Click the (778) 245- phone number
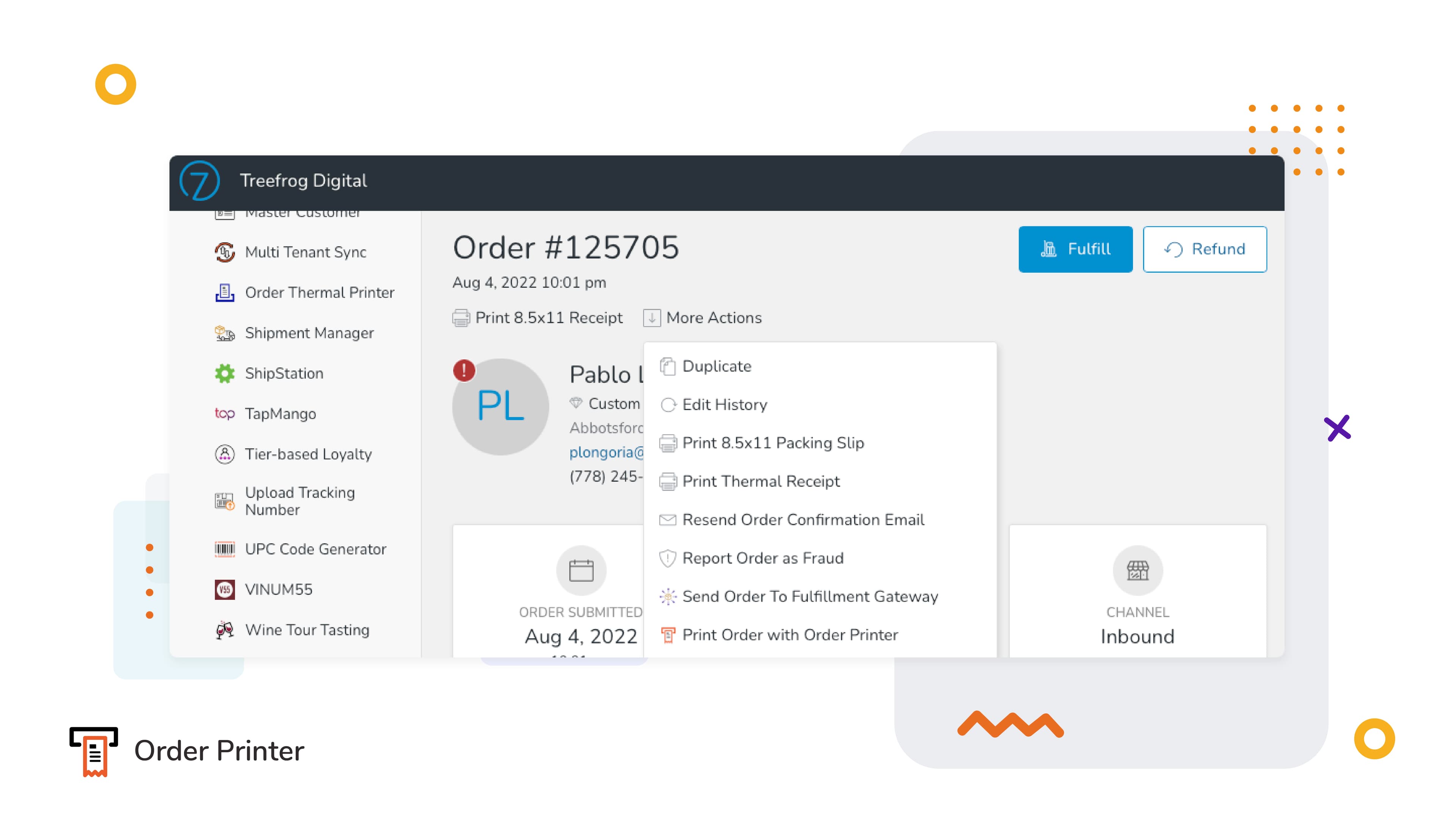1456x819 pixels. point(606,477)
